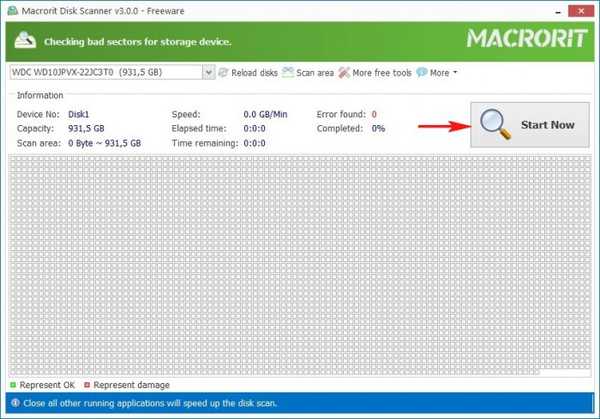
Task: Click the magnifying glass icon in Start Now
Action: [496, 124]
